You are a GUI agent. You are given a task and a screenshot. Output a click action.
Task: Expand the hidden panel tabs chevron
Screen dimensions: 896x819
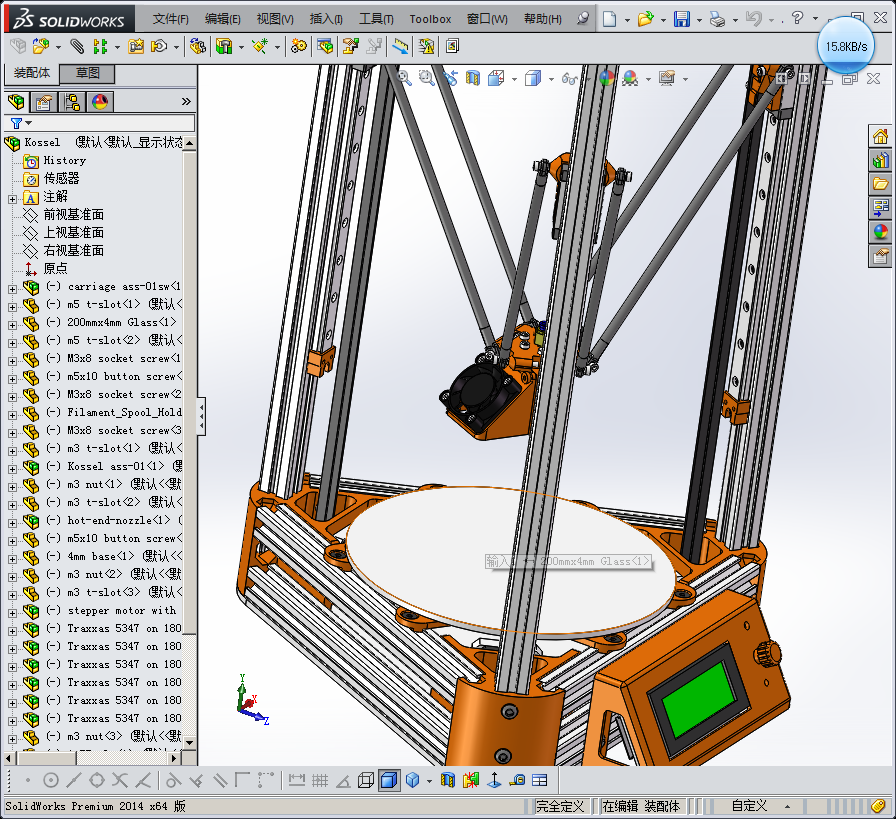point(186,102)
